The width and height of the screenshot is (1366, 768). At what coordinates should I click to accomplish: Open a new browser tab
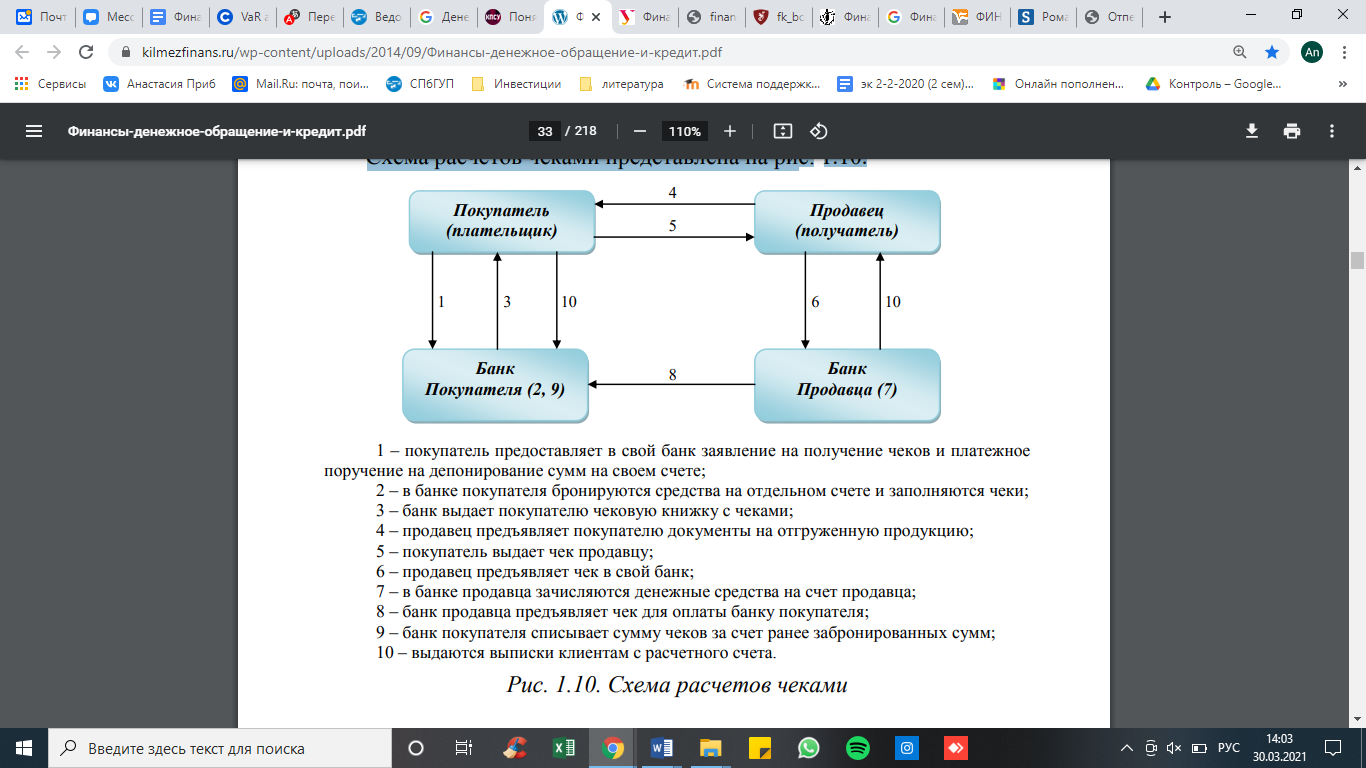click(1164, 17)
